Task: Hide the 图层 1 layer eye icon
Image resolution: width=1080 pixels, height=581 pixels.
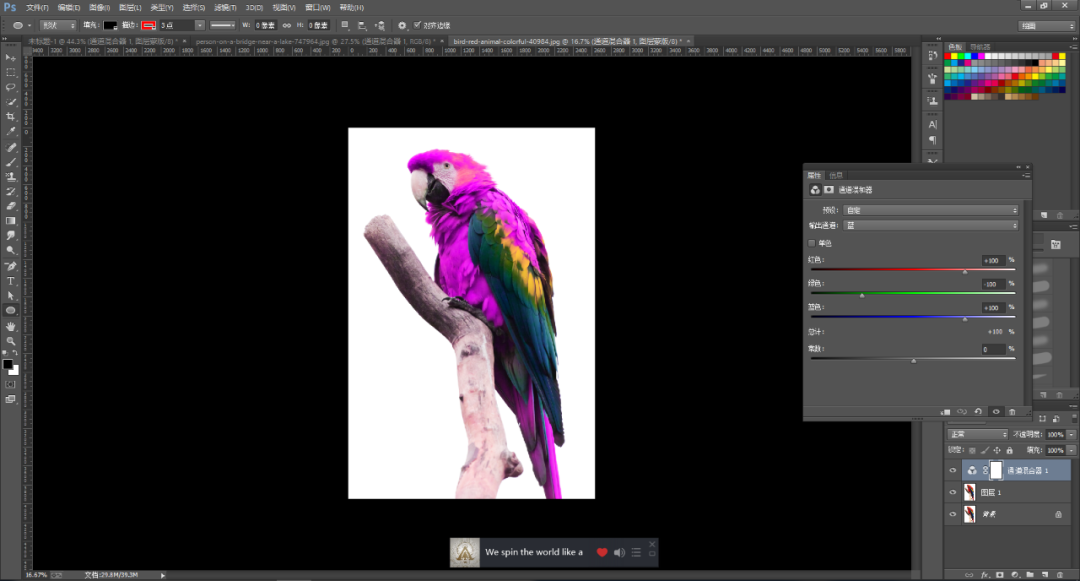Action: (953, 492)
